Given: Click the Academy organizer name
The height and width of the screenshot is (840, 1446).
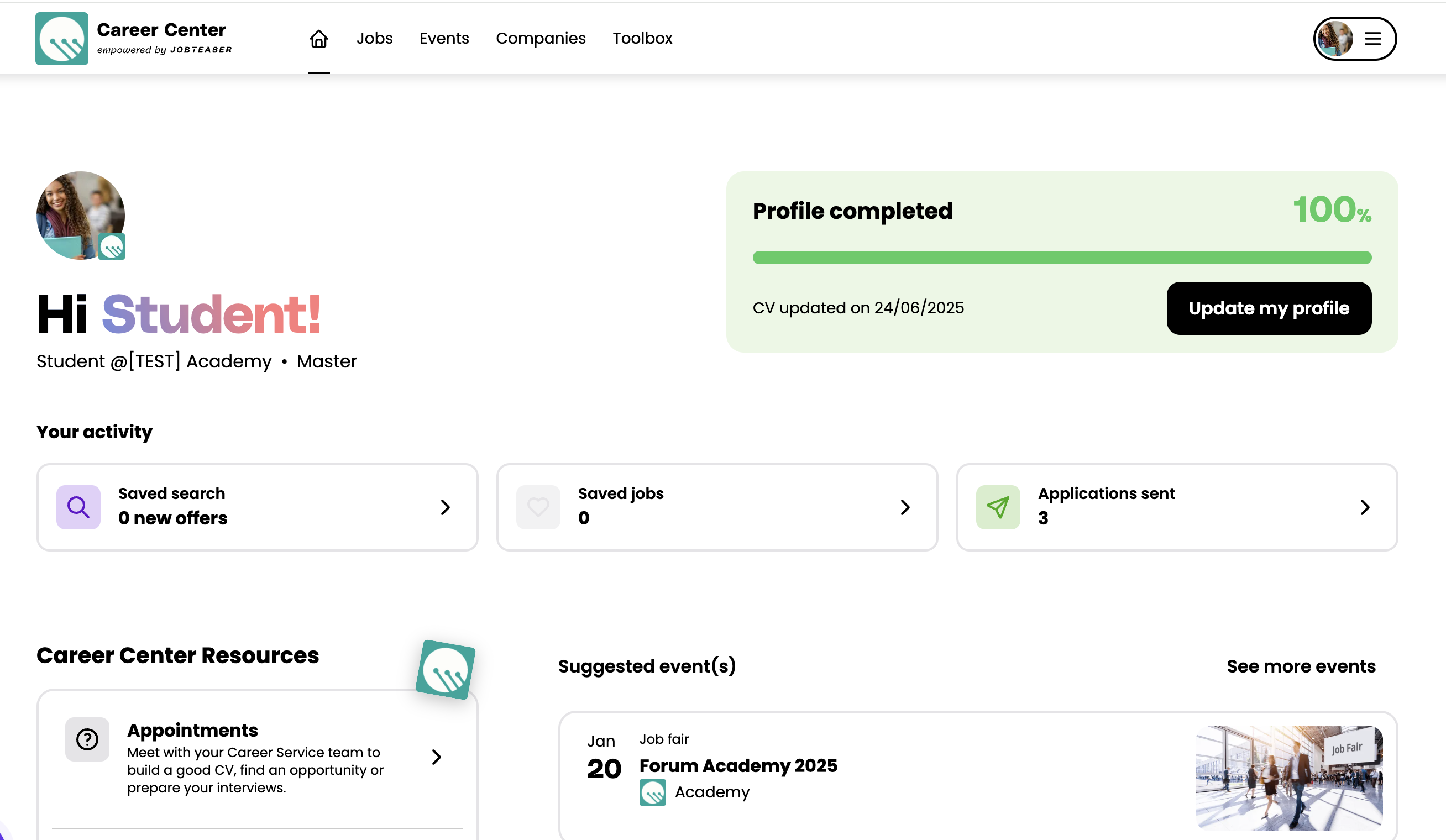Looking at the screenshot, I should [711, 792].
